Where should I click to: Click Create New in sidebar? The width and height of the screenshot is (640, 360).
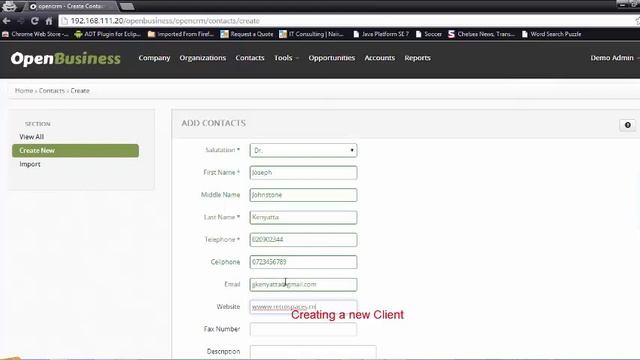(76, 151)
